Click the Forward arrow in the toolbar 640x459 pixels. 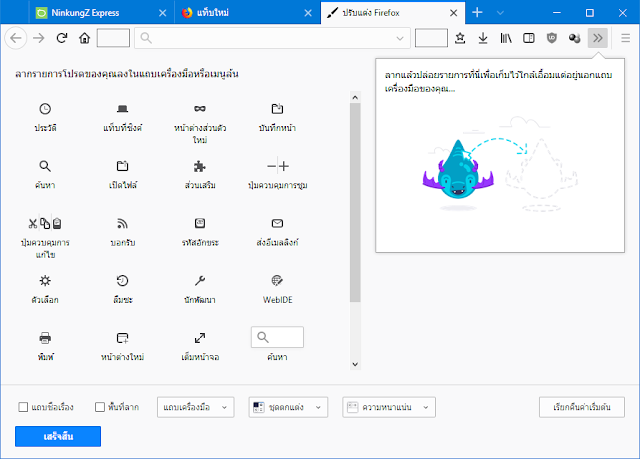click(x=39, y=38)
